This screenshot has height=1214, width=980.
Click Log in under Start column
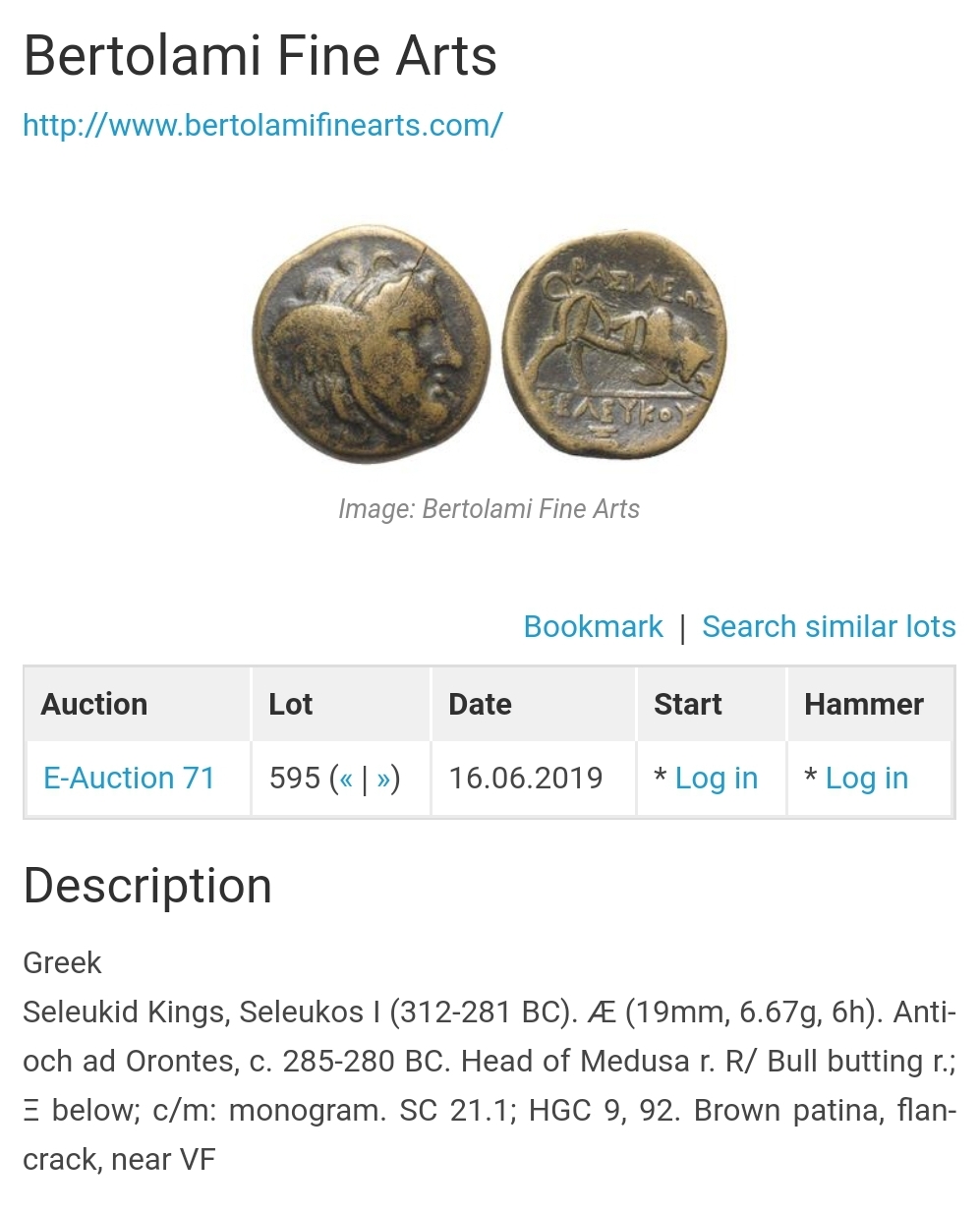tap(716, 779)
